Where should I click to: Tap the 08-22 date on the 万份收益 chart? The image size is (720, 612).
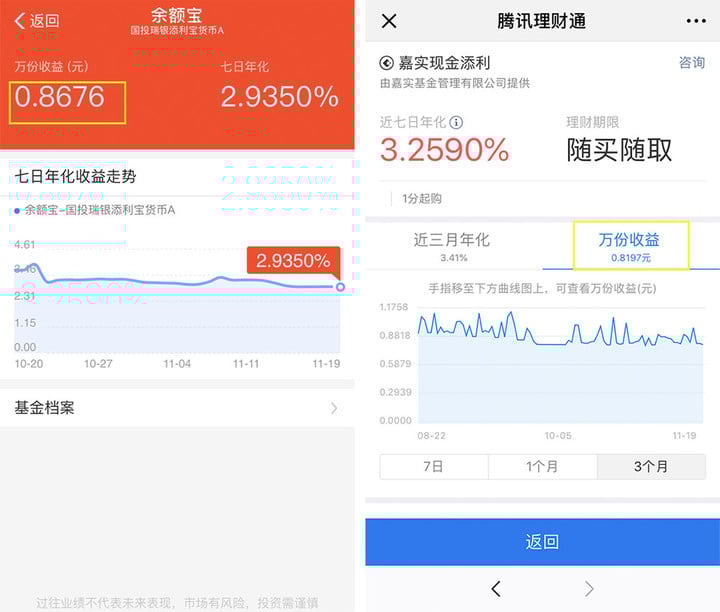(431, 436)
